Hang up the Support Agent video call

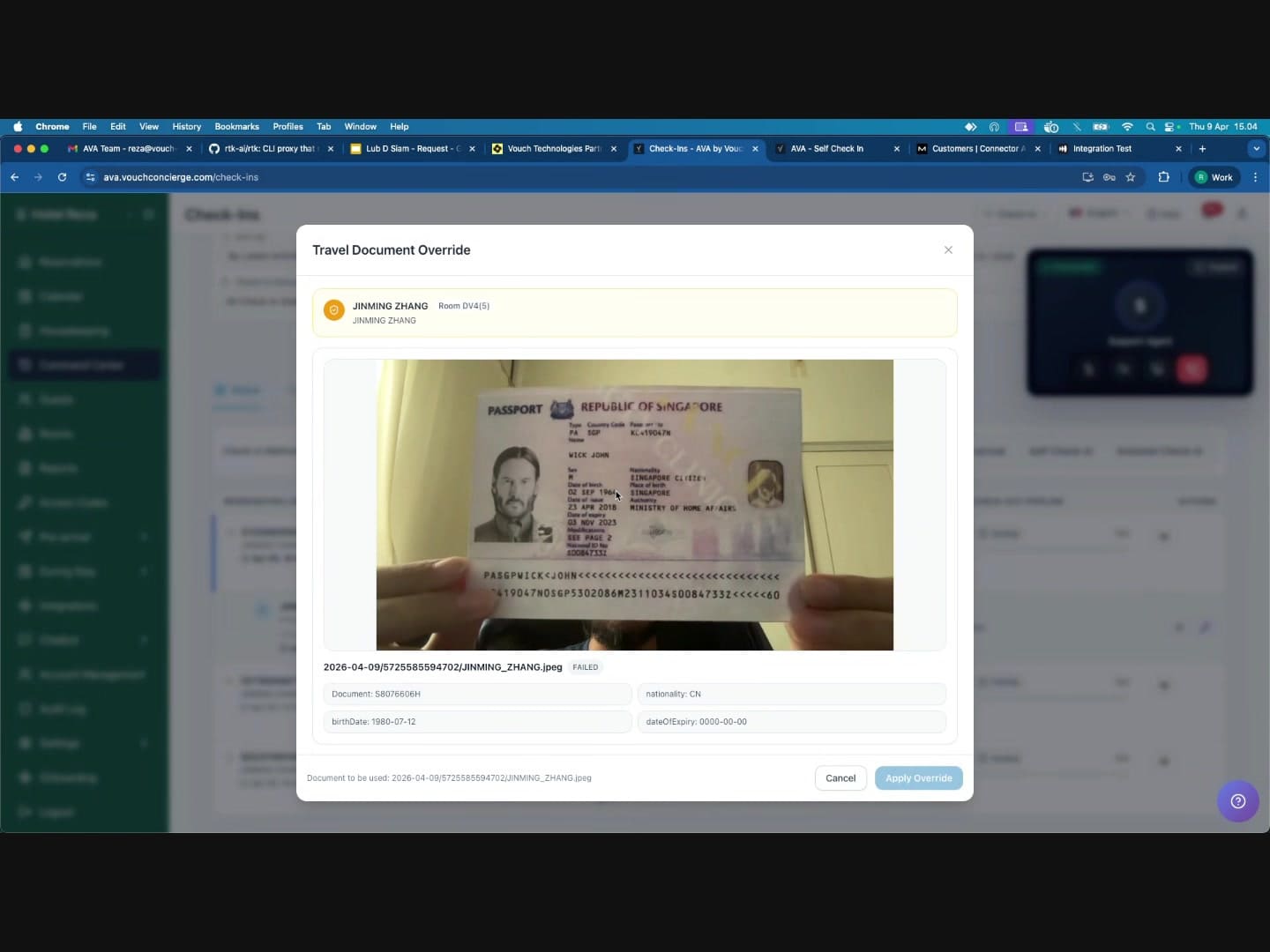point(1192,369)
